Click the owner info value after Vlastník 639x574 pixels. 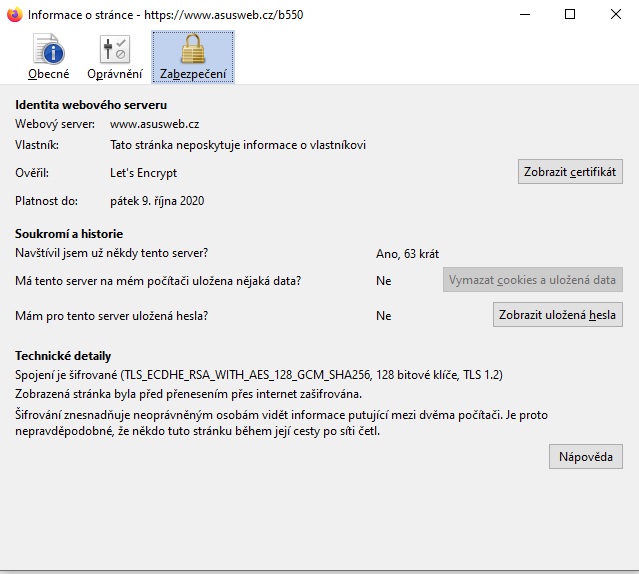pos(238,145)
